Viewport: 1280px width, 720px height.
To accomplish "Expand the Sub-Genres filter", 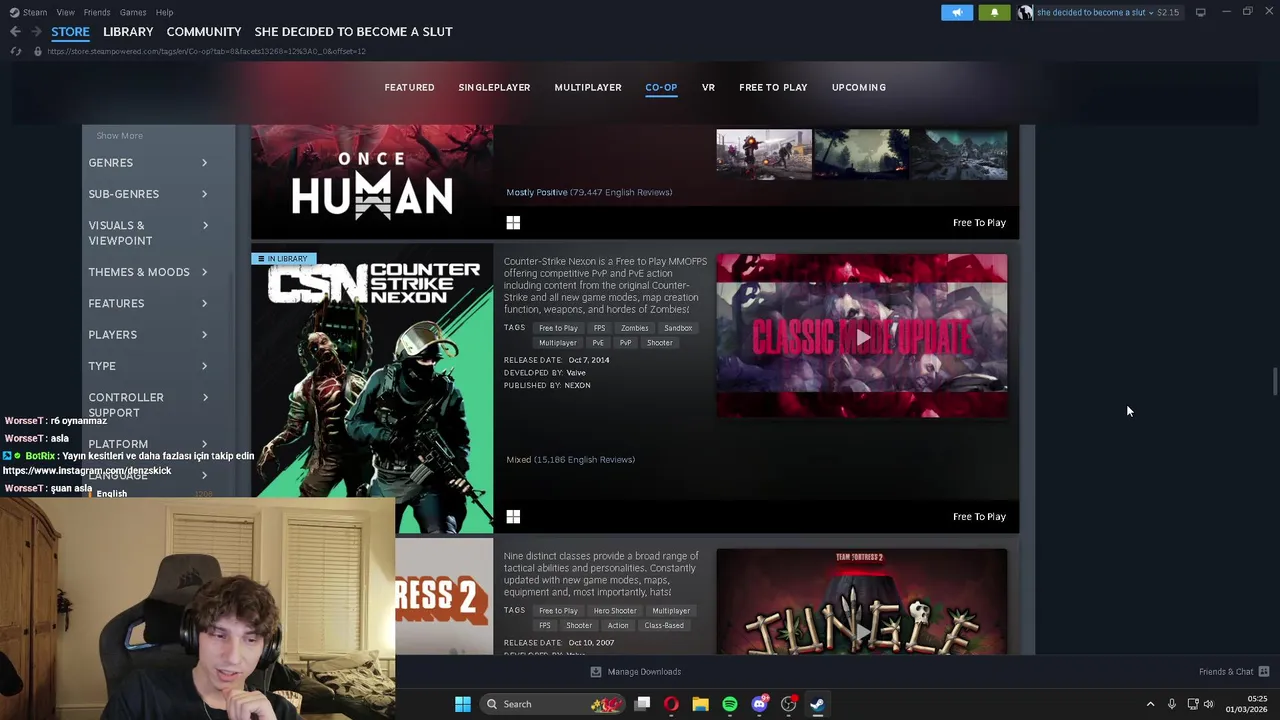I will (x=148, y=194).
